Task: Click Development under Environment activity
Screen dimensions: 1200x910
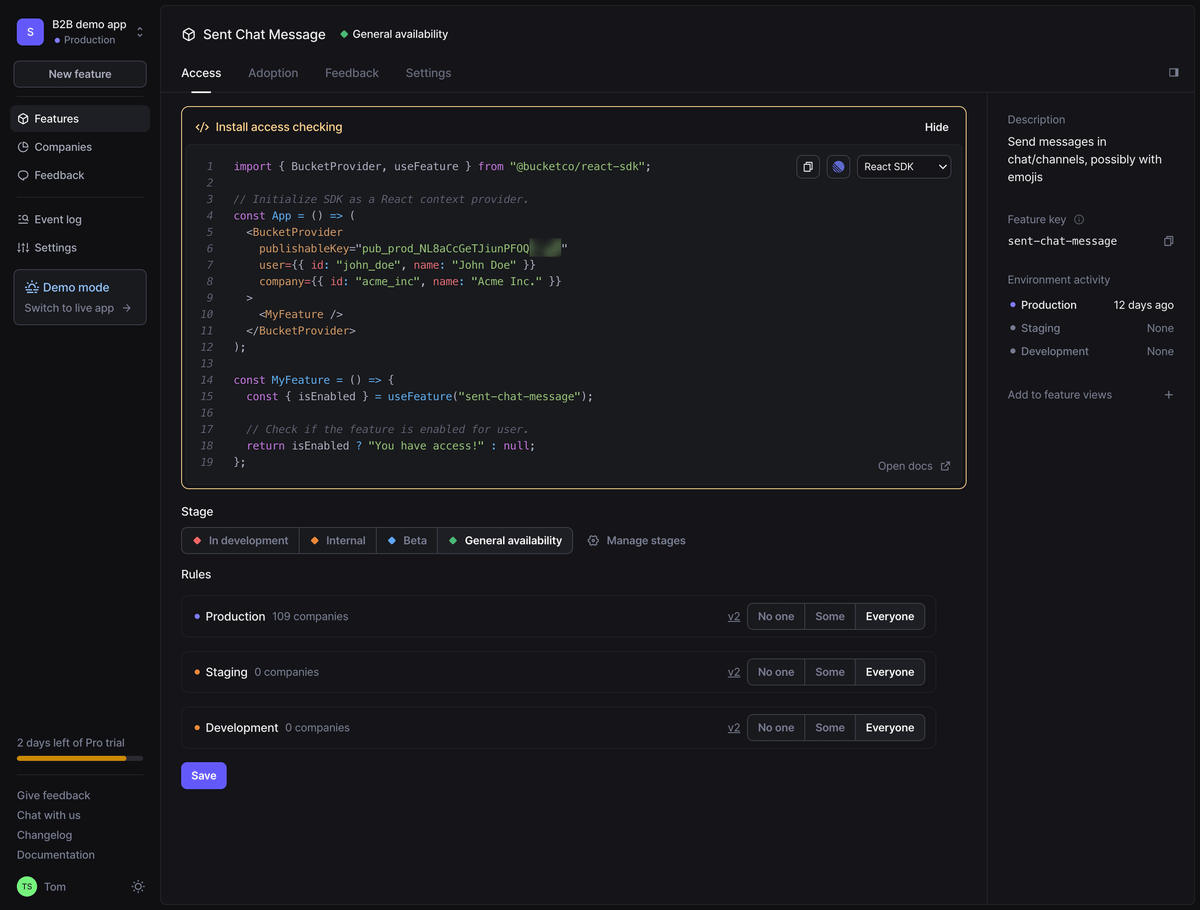Action: [1055, 352]
